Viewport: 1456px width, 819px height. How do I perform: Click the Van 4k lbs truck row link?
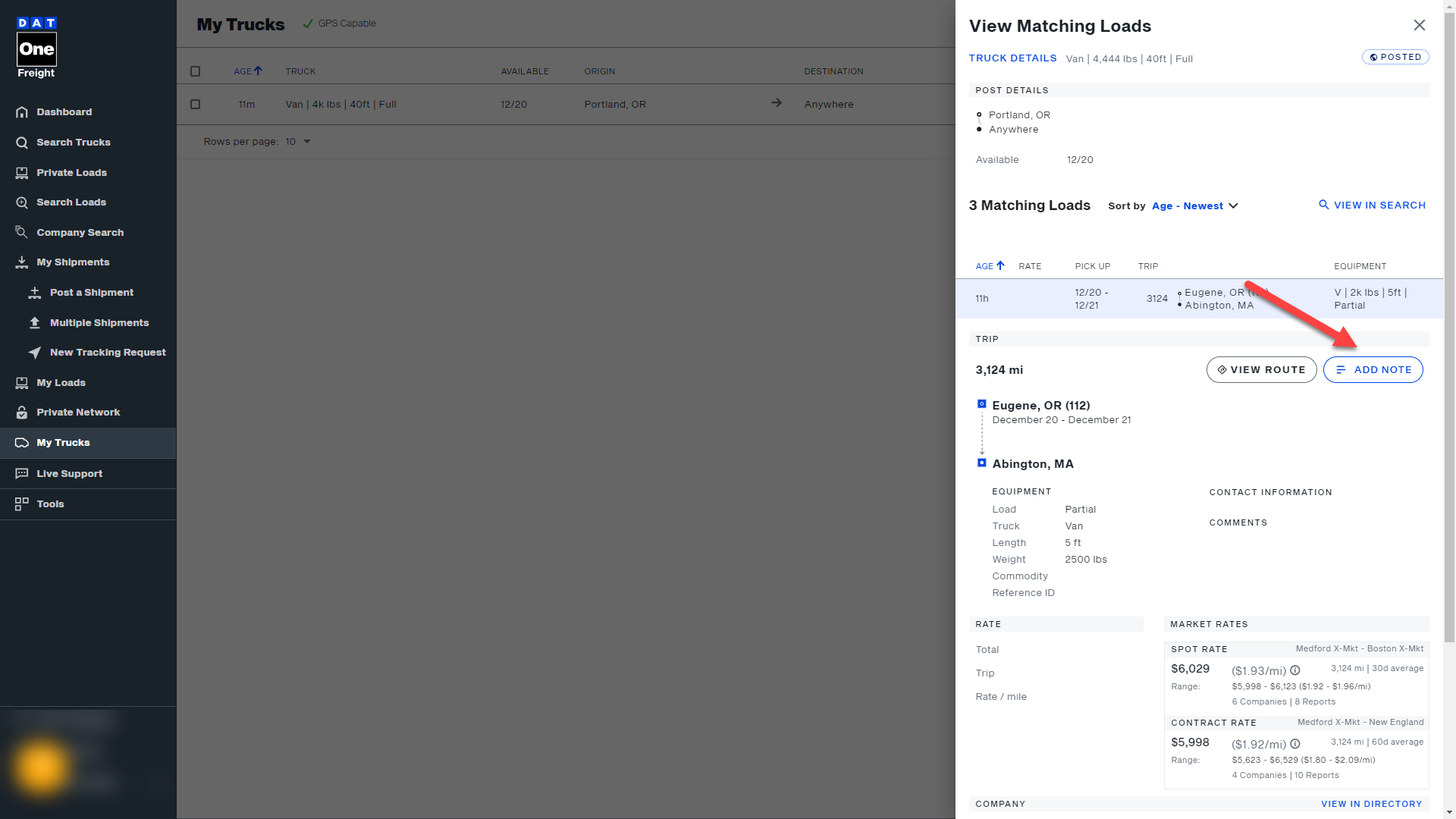tap(340, 105)
